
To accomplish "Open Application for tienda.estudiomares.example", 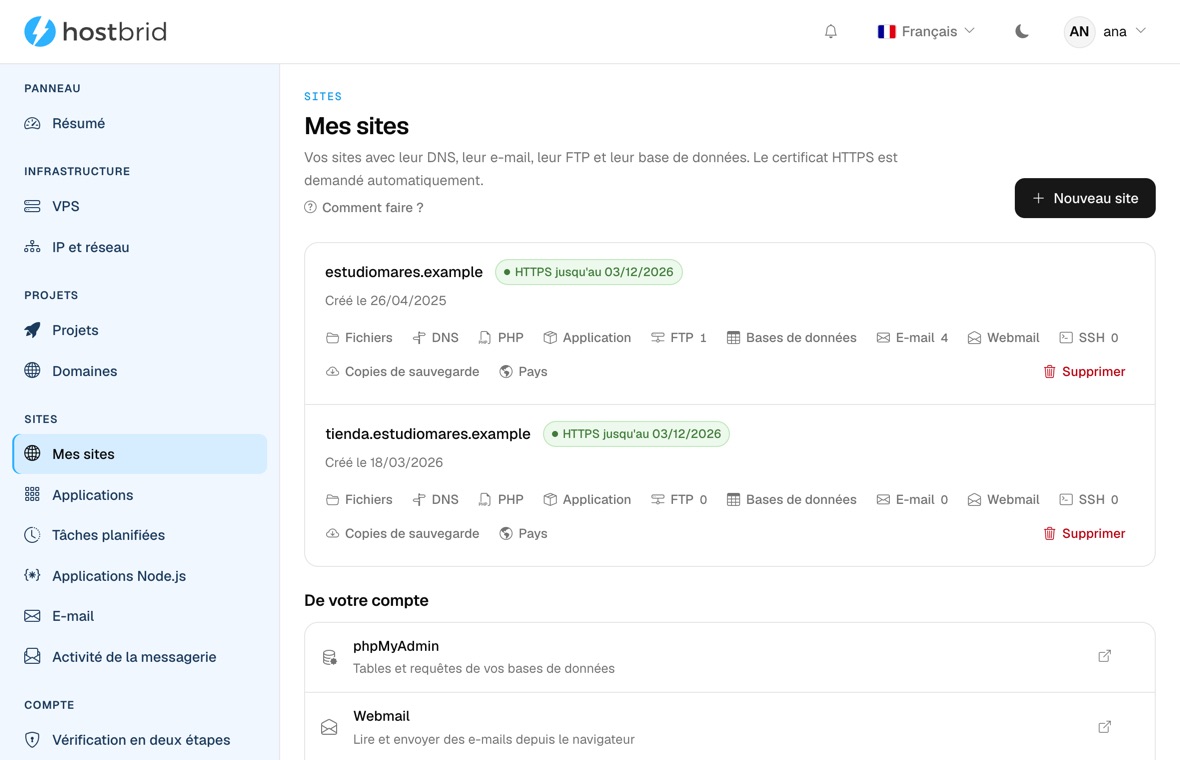I will tap(587, 500).
